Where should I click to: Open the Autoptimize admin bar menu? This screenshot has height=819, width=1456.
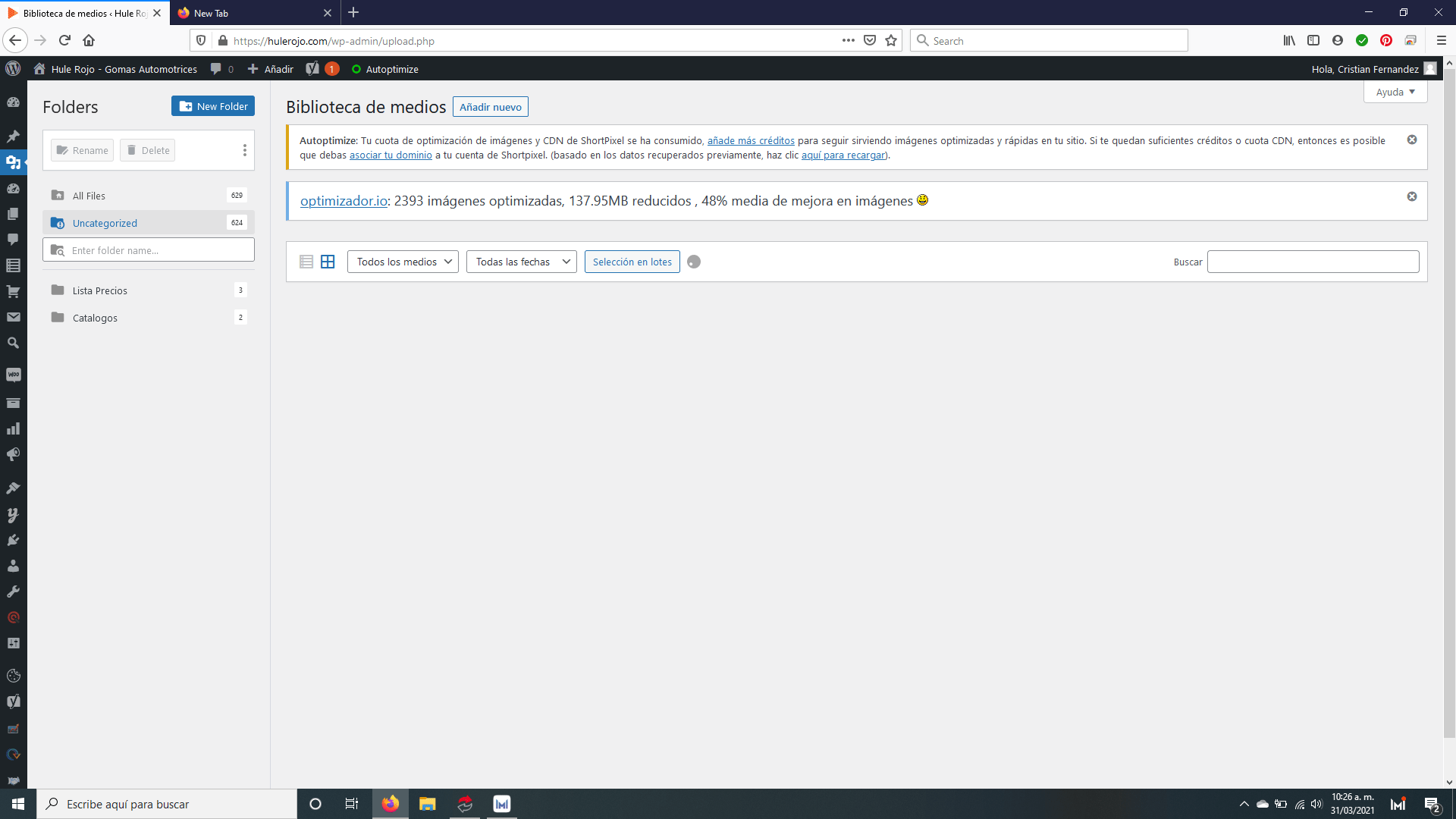[384, 68]
